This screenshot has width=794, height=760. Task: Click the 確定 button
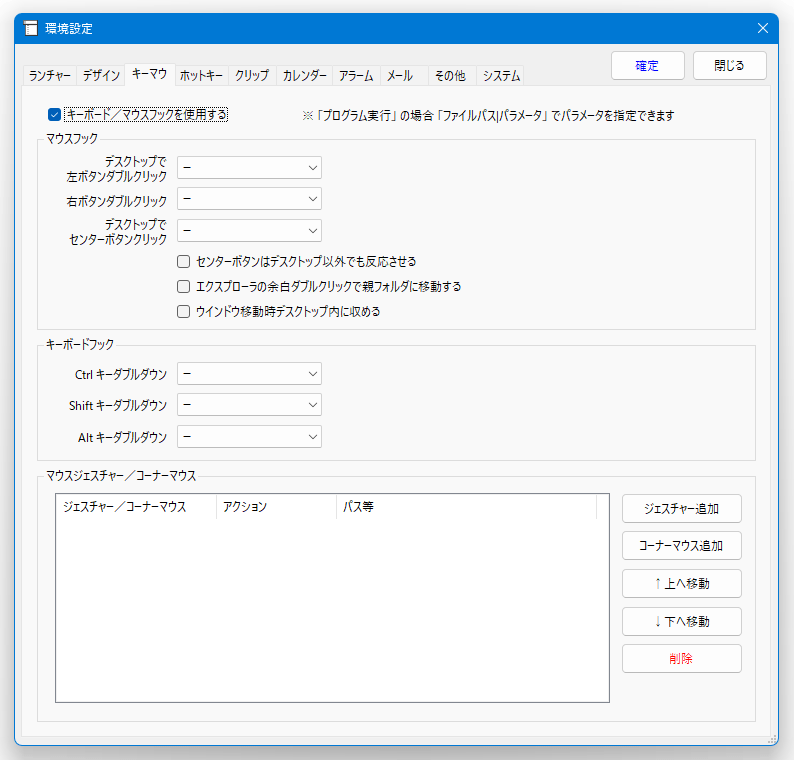[x=648, y=65]
